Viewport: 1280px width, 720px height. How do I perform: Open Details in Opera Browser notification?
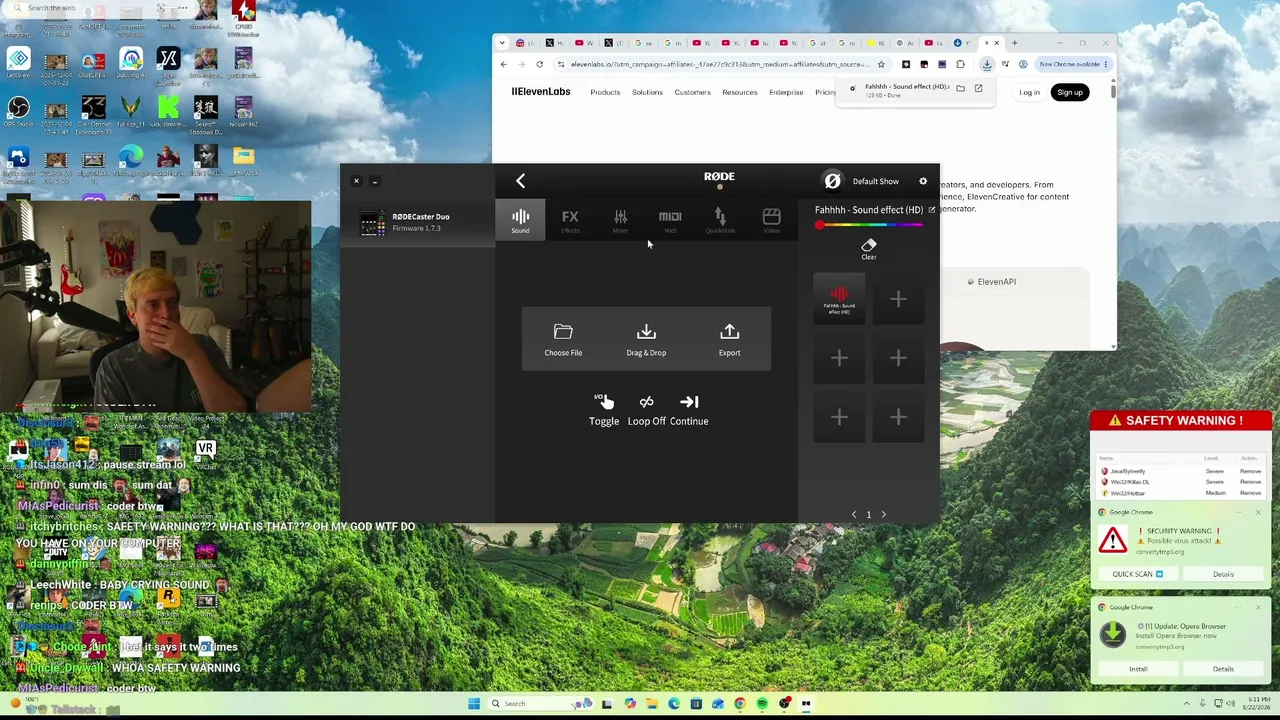point(1223,669)
